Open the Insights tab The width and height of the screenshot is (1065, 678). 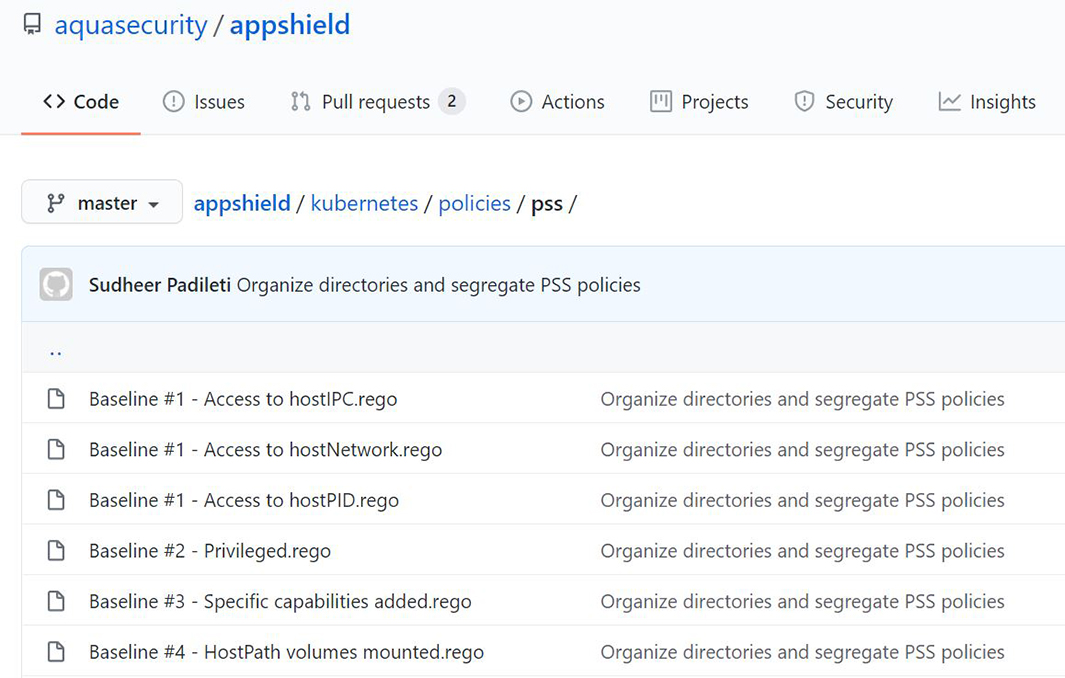point(987,102)
